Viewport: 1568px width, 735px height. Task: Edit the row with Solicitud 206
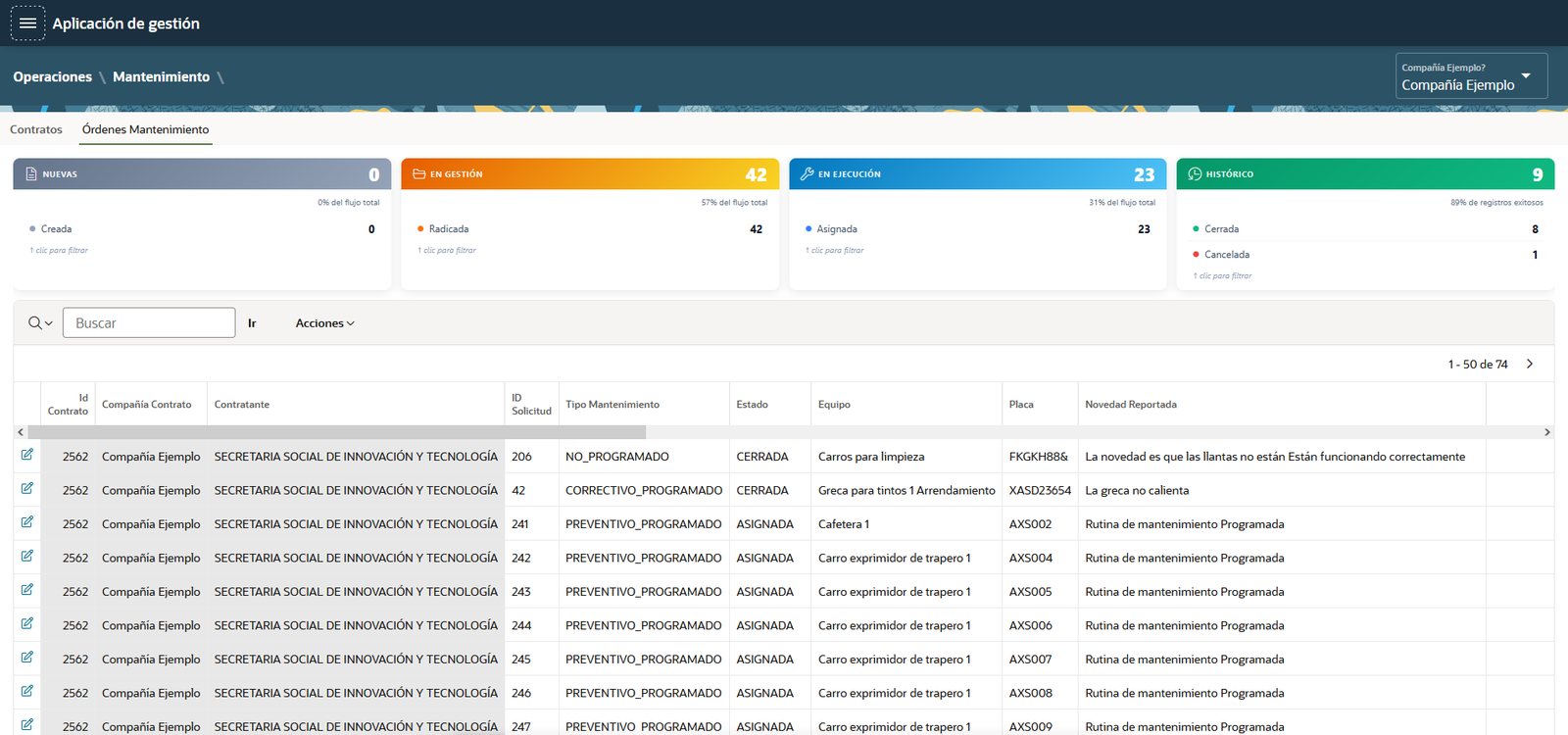pos(27,455)
